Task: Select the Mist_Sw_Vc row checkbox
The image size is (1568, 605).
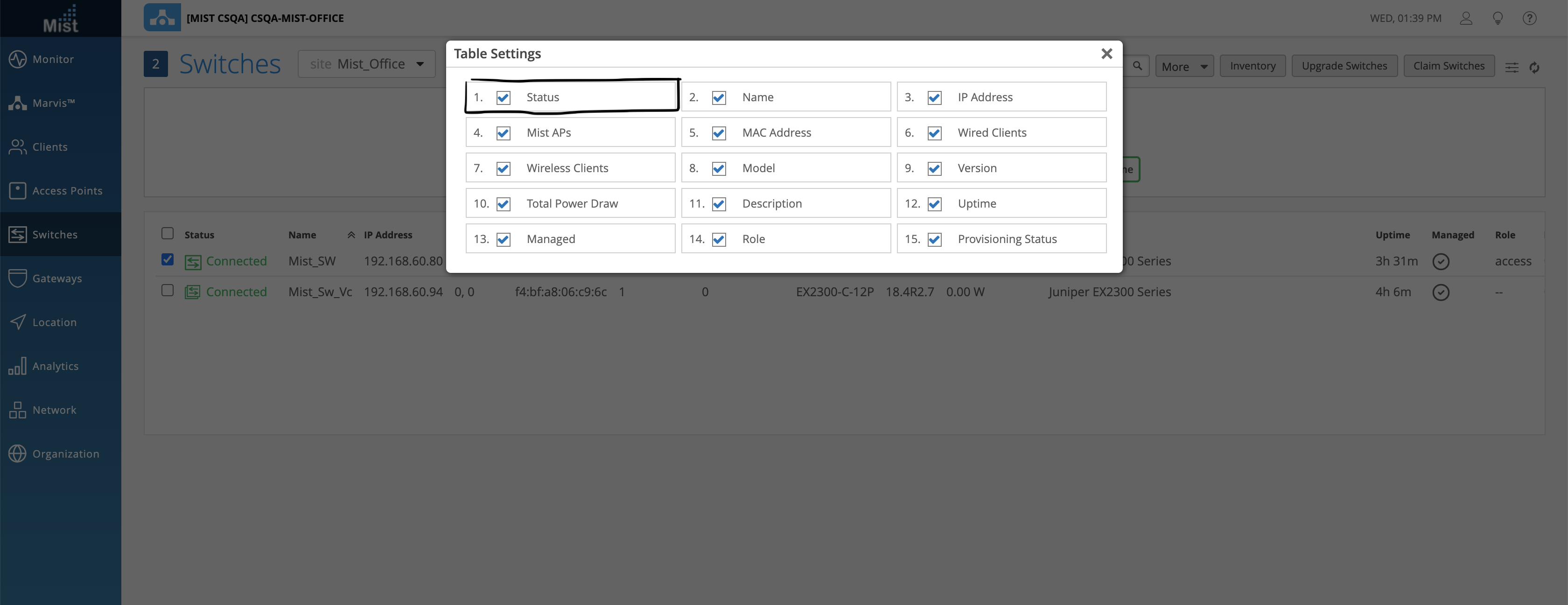Action: coord(168,290)
